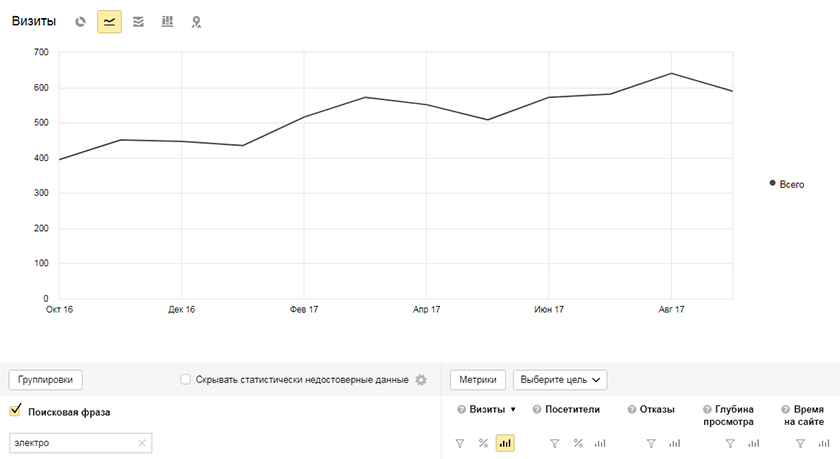Image resolution: width=840 pixels, height=459 pixels.
Task: Toggle bar chart icon under Визиты
Action: click(x=505, y=443)
